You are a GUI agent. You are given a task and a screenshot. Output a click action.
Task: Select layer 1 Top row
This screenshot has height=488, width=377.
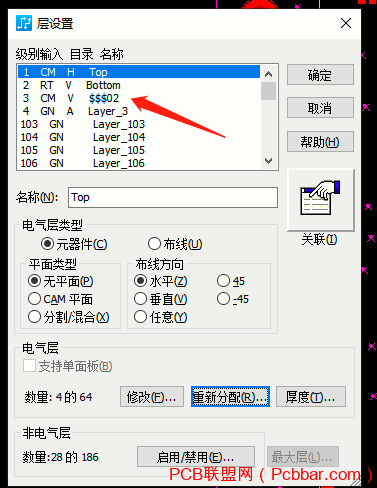pyautogui.click(x=139, y=72)
